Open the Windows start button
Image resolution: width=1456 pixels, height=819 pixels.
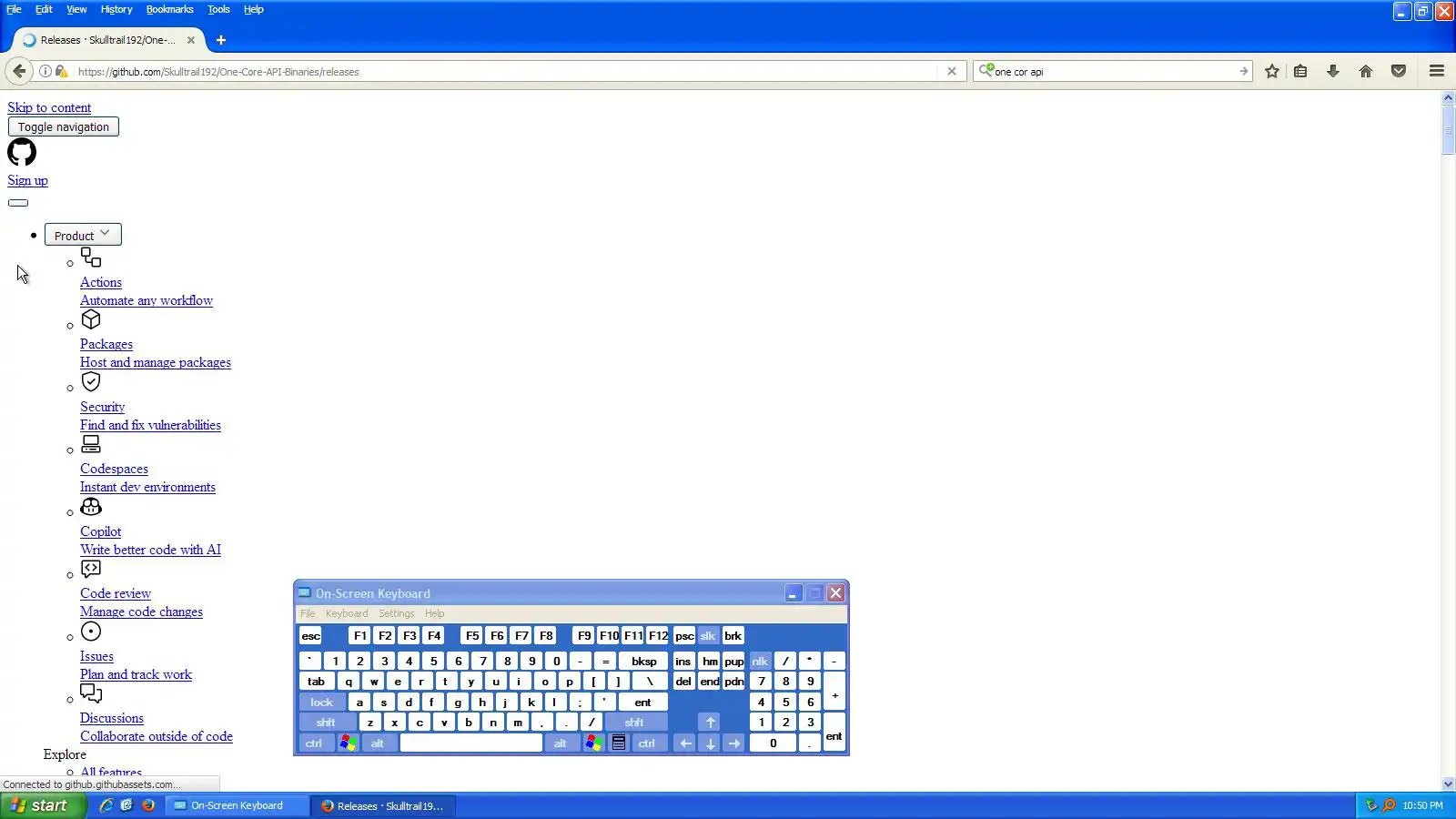point(43,805)
